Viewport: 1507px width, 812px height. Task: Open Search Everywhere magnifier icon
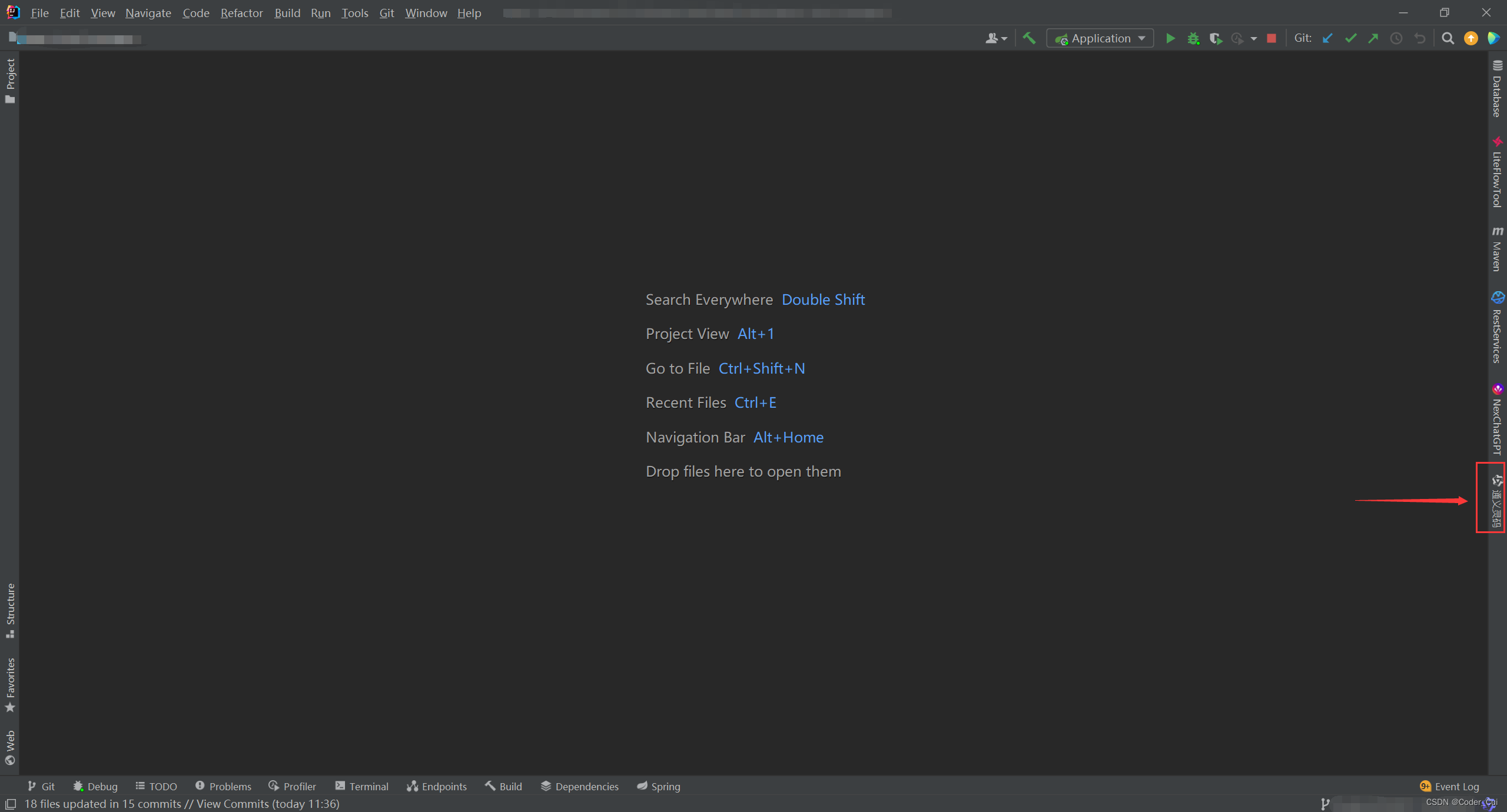click(x=1448, y=38)
